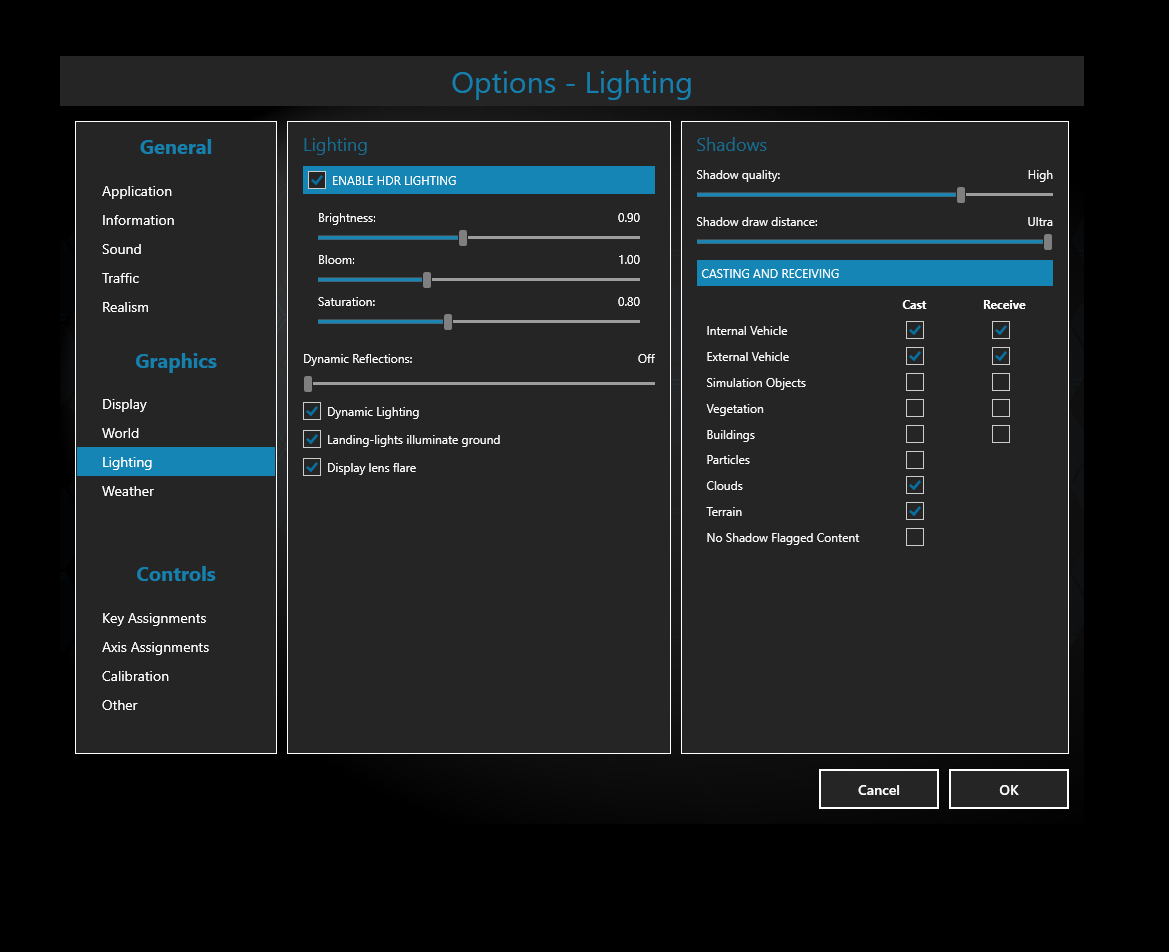This screenshot has width=1169, height=952.
Task: Enable Simulation Objects Receive shadows
Action: pyautogui.click(x=1001, y=382)
